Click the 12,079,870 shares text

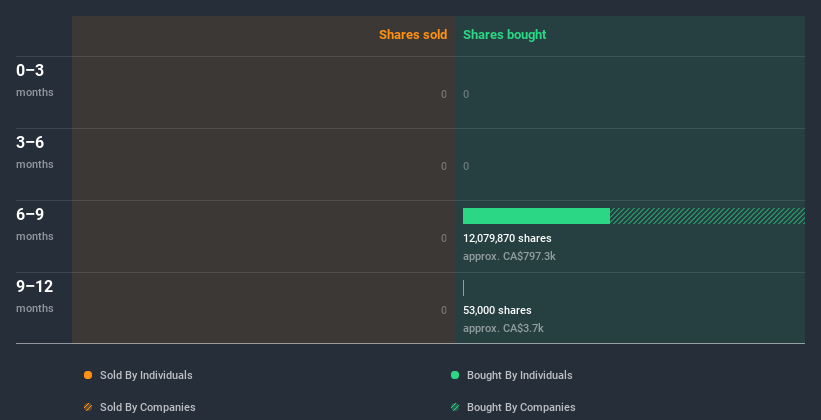click(507, 238)
